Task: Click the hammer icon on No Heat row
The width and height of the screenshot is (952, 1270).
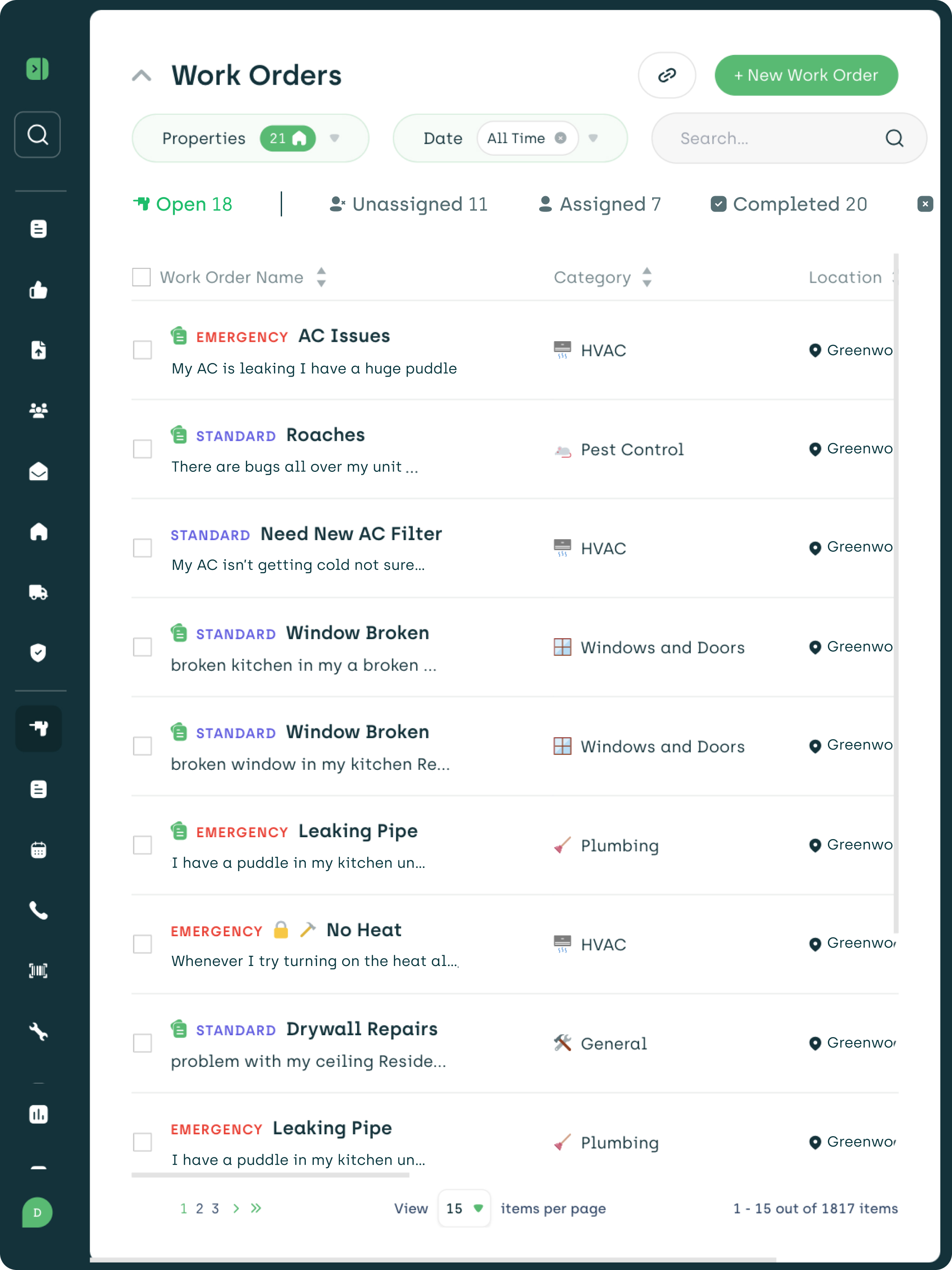Action: [x=308, y=930]
